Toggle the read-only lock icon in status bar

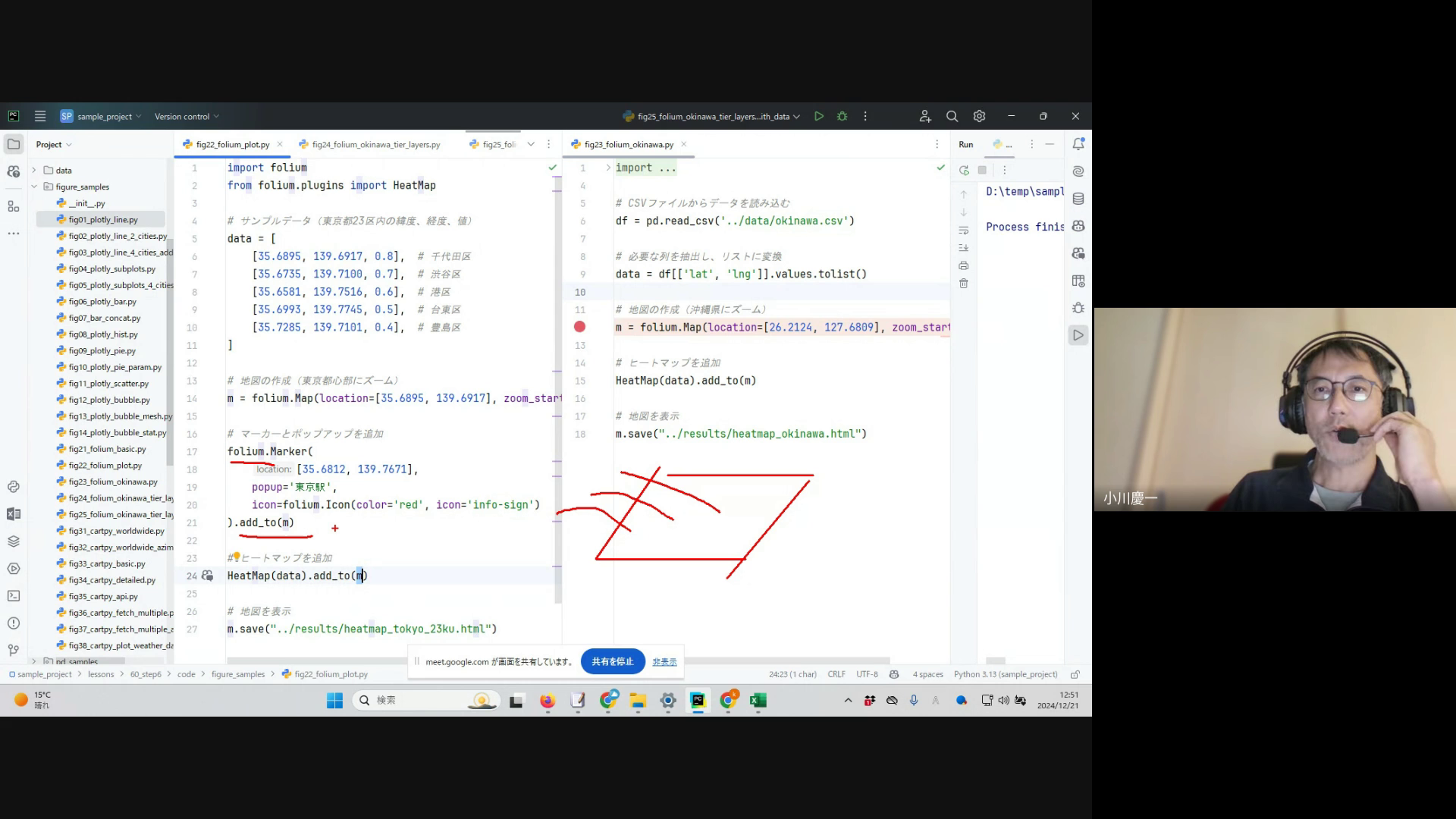(1075, 674)
